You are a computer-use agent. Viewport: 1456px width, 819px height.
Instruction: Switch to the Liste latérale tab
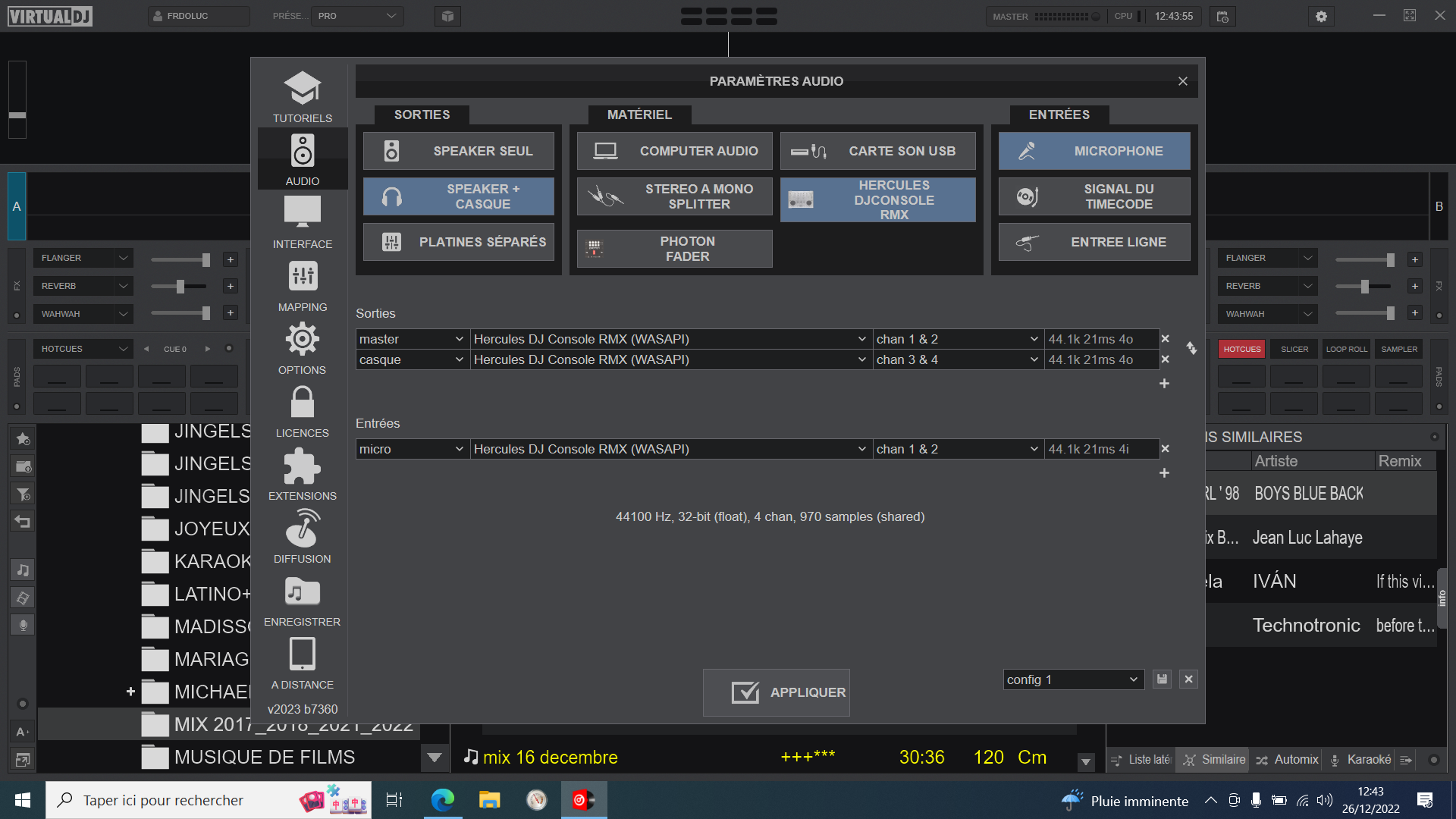click(x=1141, y=760)
